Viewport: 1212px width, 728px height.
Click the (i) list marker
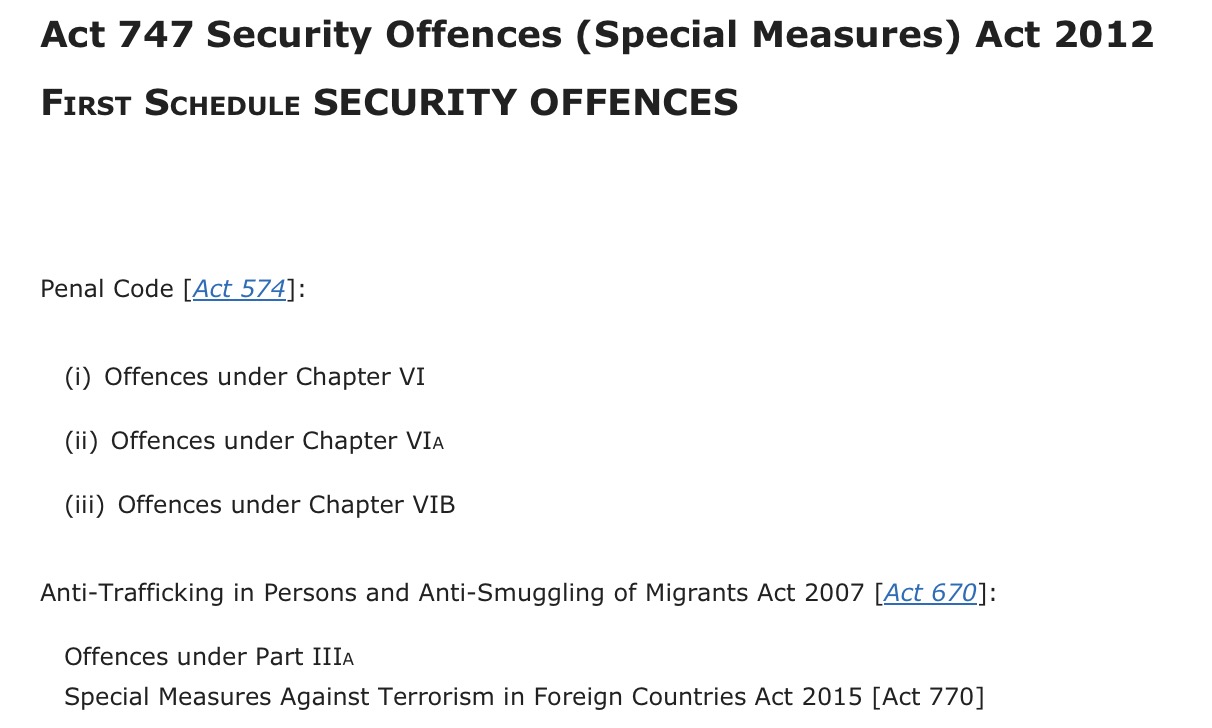click(77, 377)
